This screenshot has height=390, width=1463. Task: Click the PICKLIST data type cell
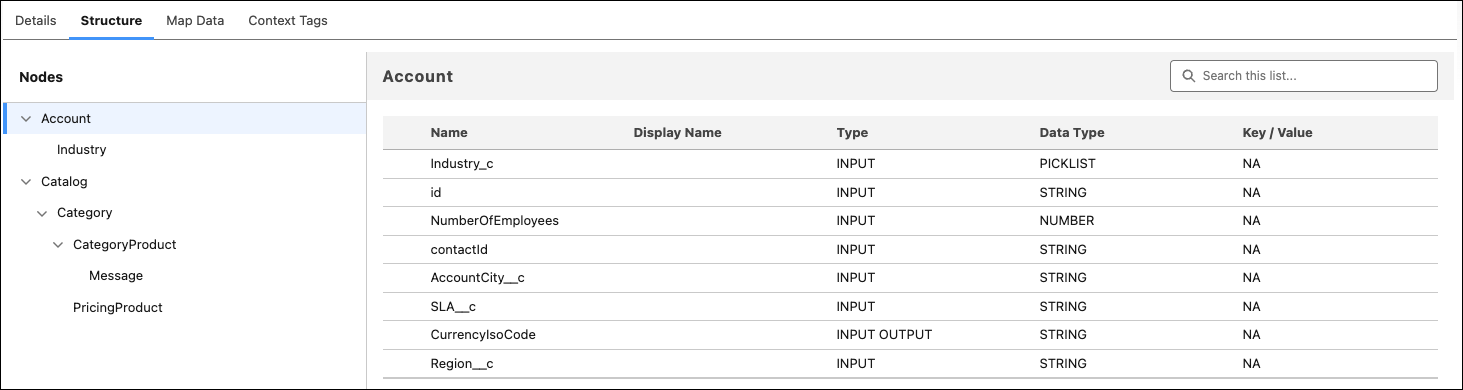pos(1069,164)
